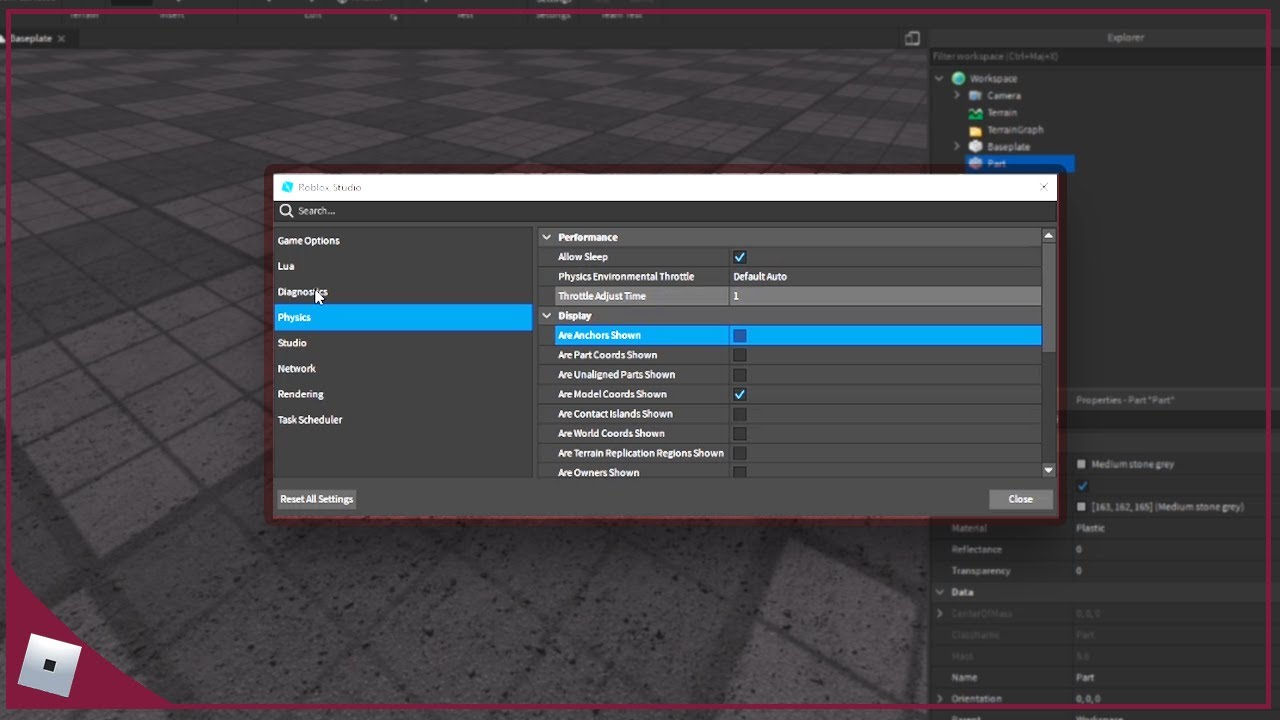Select the TerrainGraph folder icon
Image resolution: width=1280 pixels, height=720 pixels.
(976, 130)
